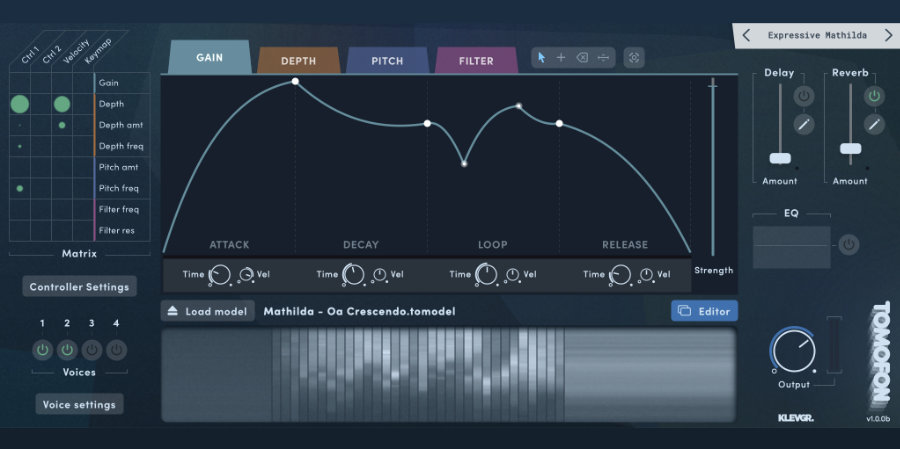Select the delete point eraser tool
The width and height of the screenshot is (900, 449).
click(x=582, y=57)
